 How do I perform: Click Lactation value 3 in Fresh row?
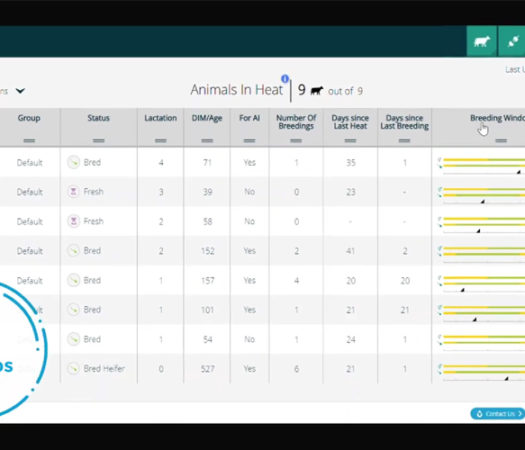pos(161,192)
